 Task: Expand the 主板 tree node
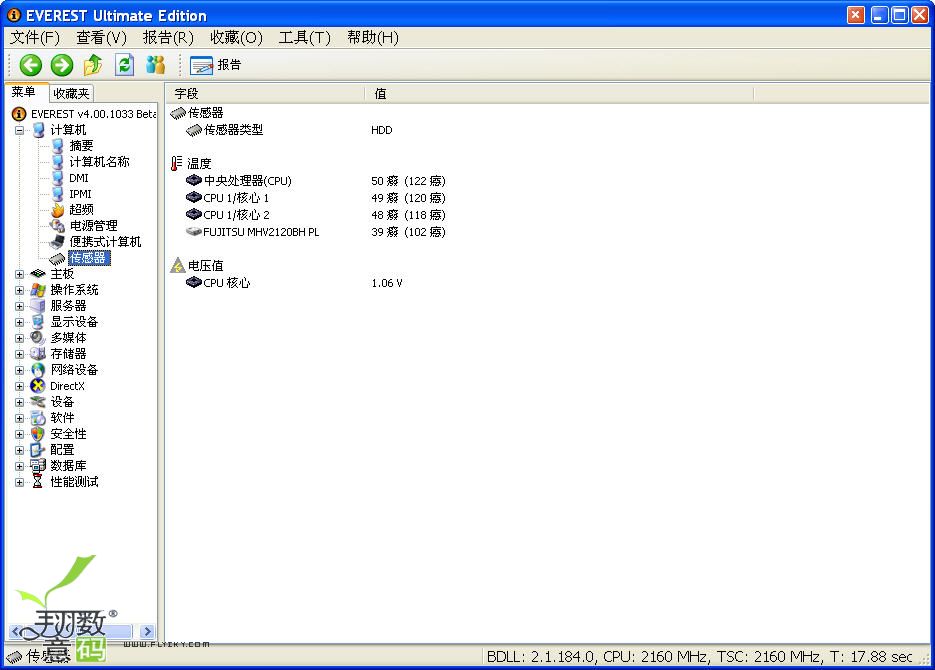click(x=20, y=274)
